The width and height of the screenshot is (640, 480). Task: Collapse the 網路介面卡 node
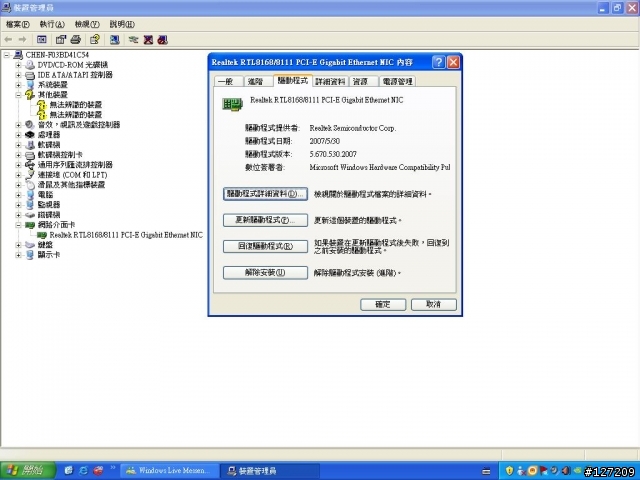18,225
